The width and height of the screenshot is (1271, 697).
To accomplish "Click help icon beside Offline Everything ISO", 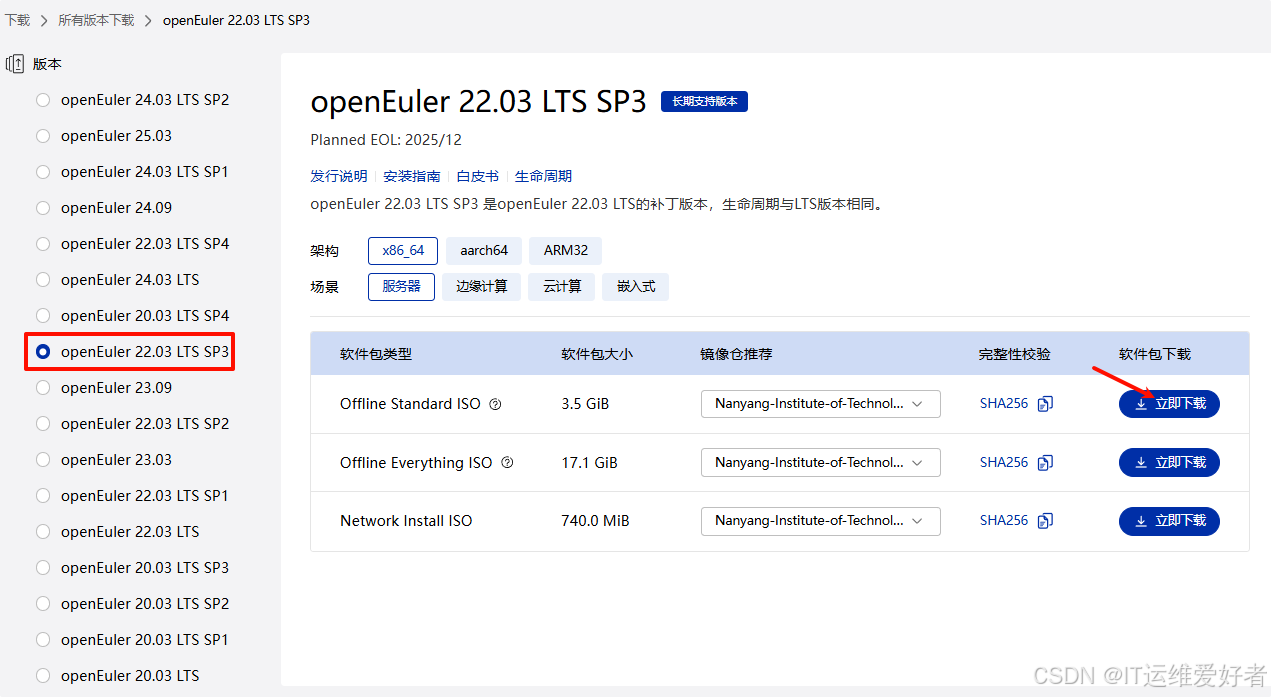I will click(x=507, y=463).
